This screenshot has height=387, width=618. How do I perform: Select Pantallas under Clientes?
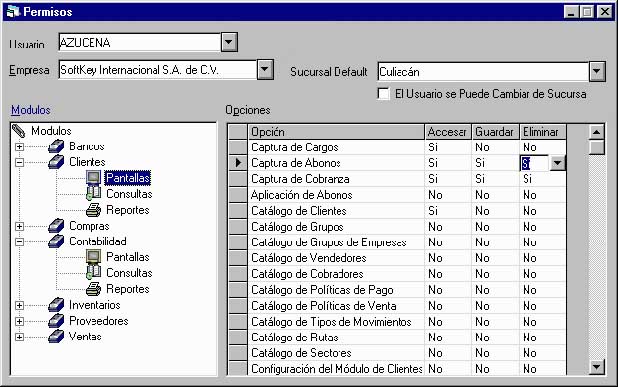click(x=128, y=178)
